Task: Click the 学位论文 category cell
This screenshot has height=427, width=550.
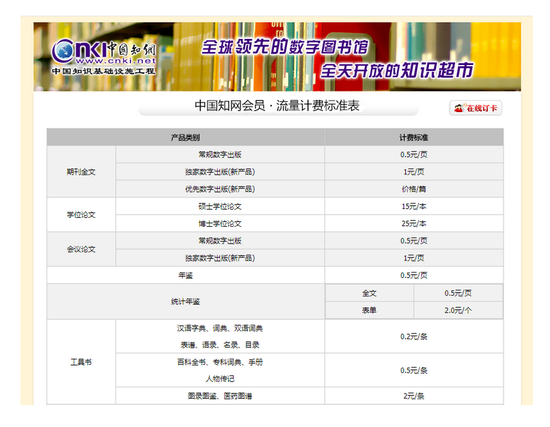Action: (81, 215)
